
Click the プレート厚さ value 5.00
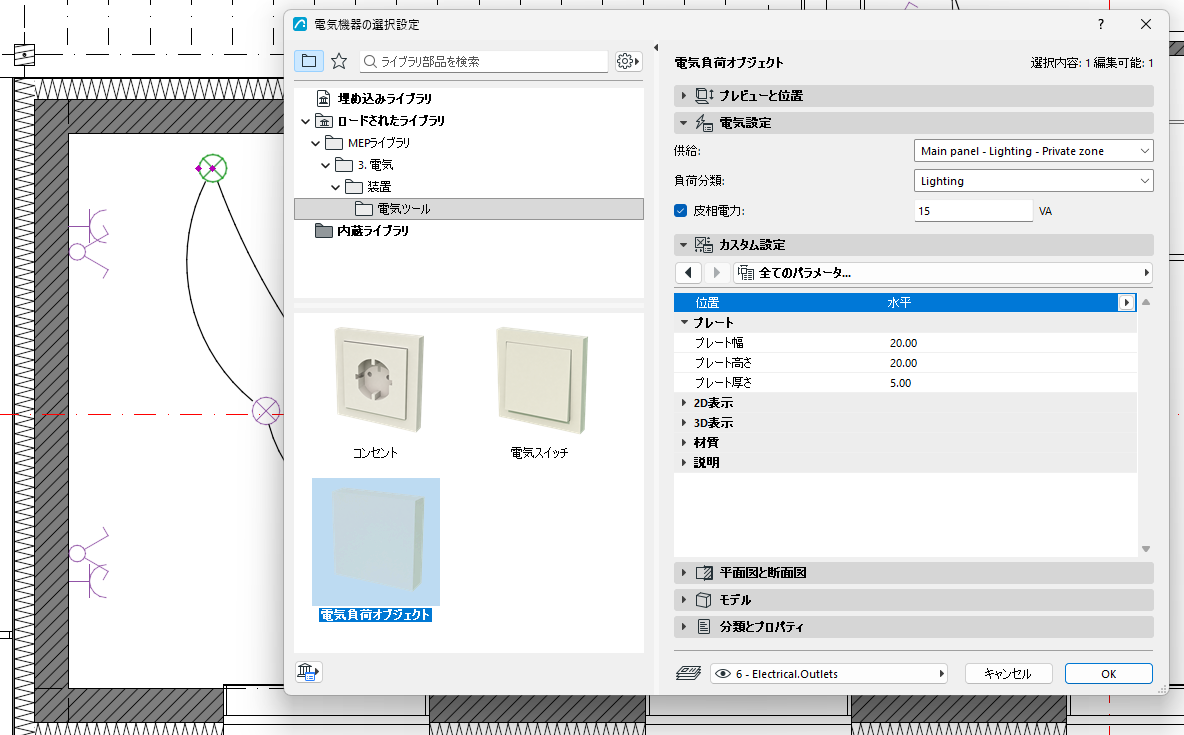pos(900,383)
